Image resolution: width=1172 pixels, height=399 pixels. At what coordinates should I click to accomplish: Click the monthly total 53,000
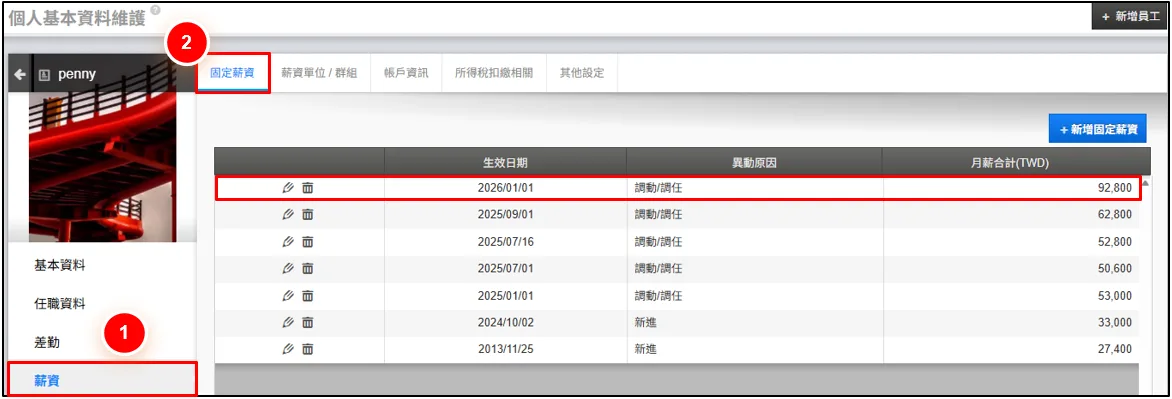pyautogui.click(x=1114, y=295)
